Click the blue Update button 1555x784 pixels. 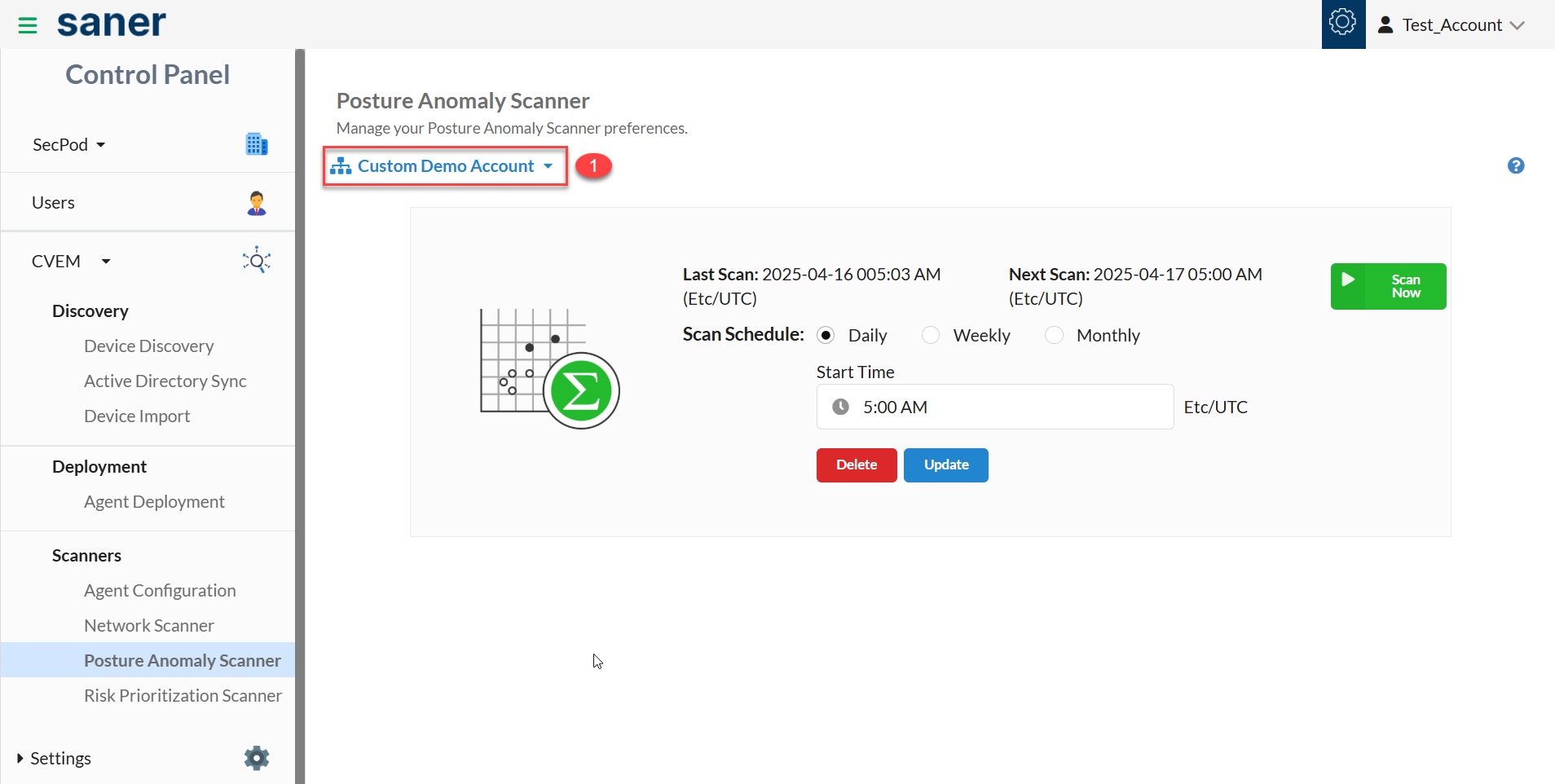pyautogui.click(x=945, y=465)
